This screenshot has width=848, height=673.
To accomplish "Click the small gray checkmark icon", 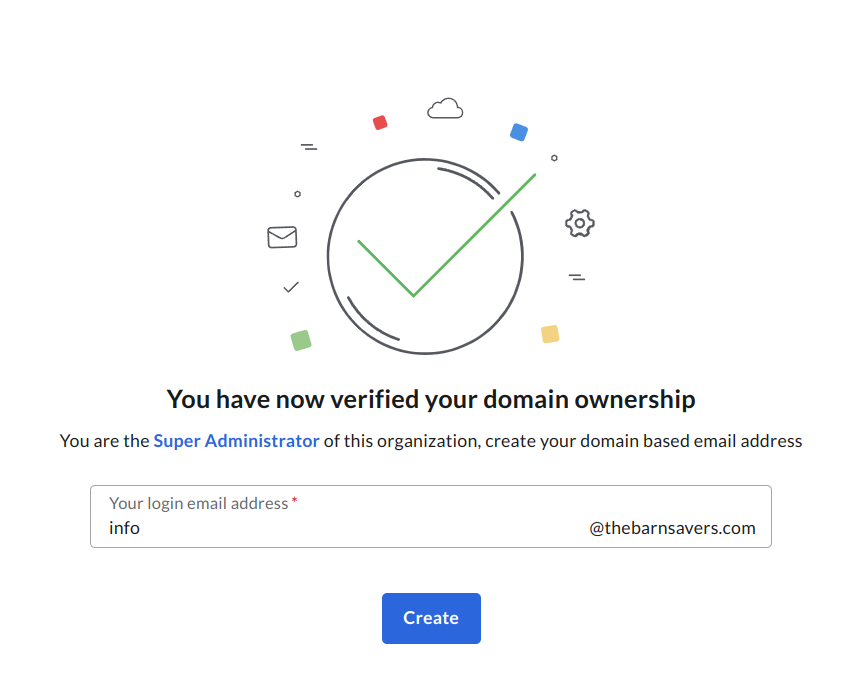I will 291,287.
